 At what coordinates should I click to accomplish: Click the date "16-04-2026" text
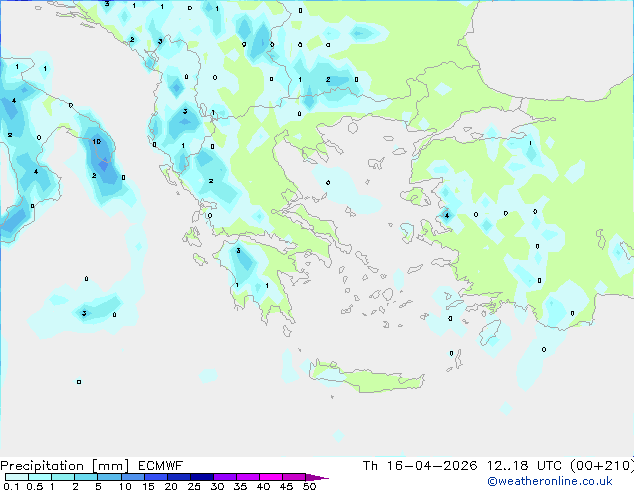coord(432,466)
